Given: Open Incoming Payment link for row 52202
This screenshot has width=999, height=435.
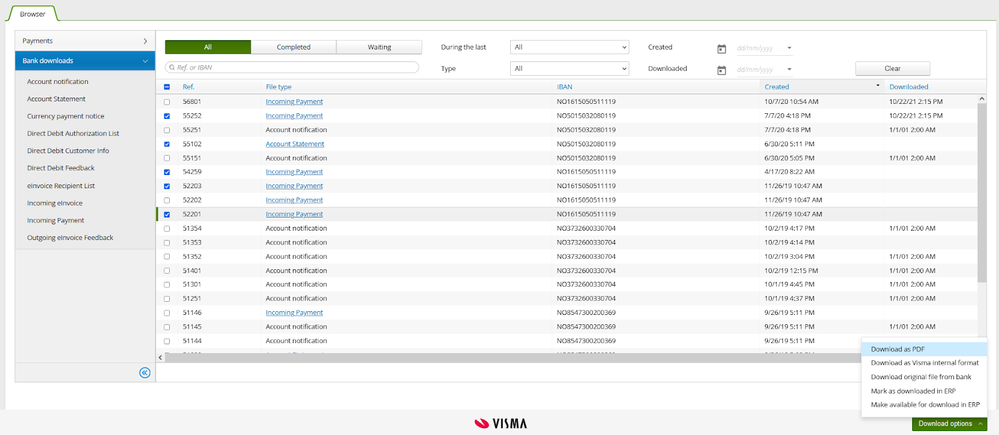Looking at the screenshot, I should (x=294, y=200).
